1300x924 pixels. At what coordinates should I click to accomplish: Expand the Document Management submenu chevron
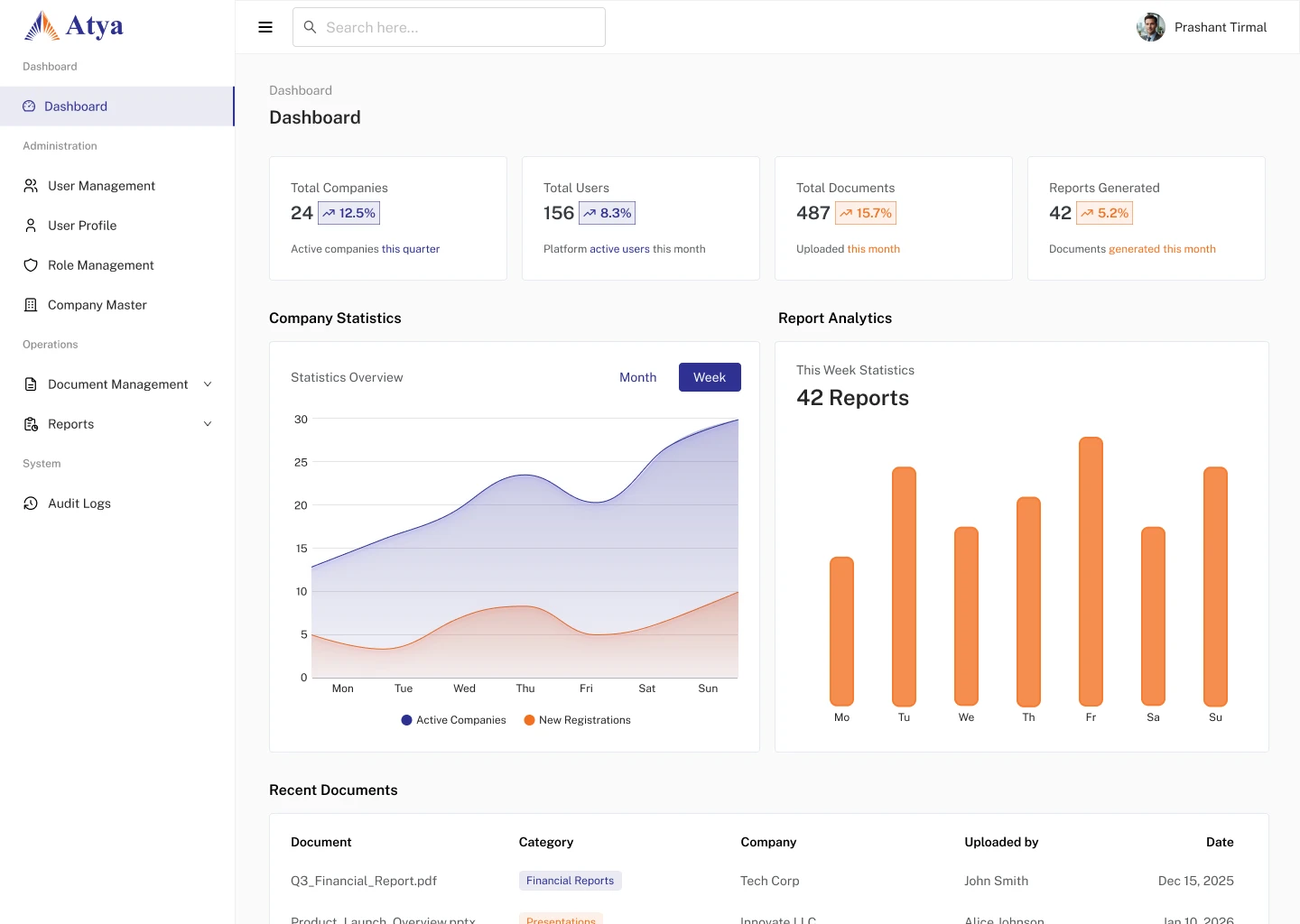(x=208, y=384)
